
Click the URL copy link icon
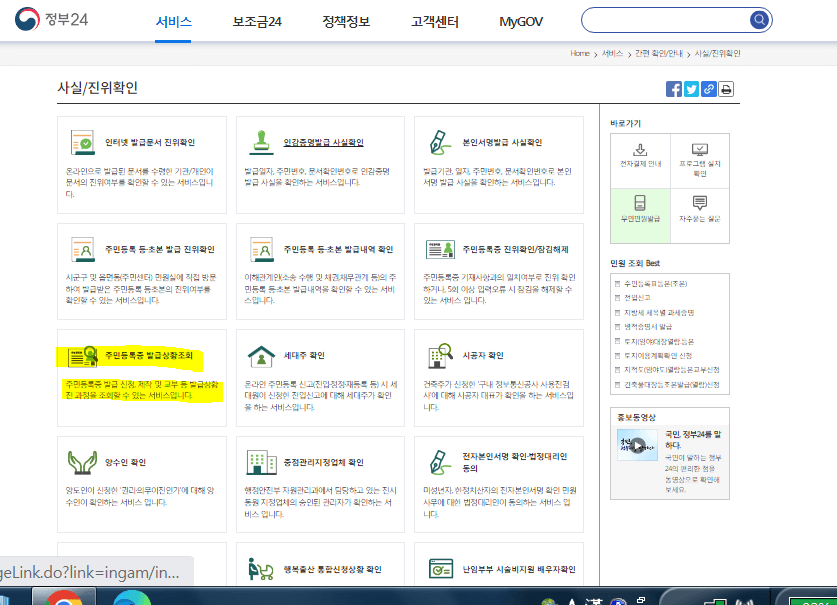click(708, 89)
